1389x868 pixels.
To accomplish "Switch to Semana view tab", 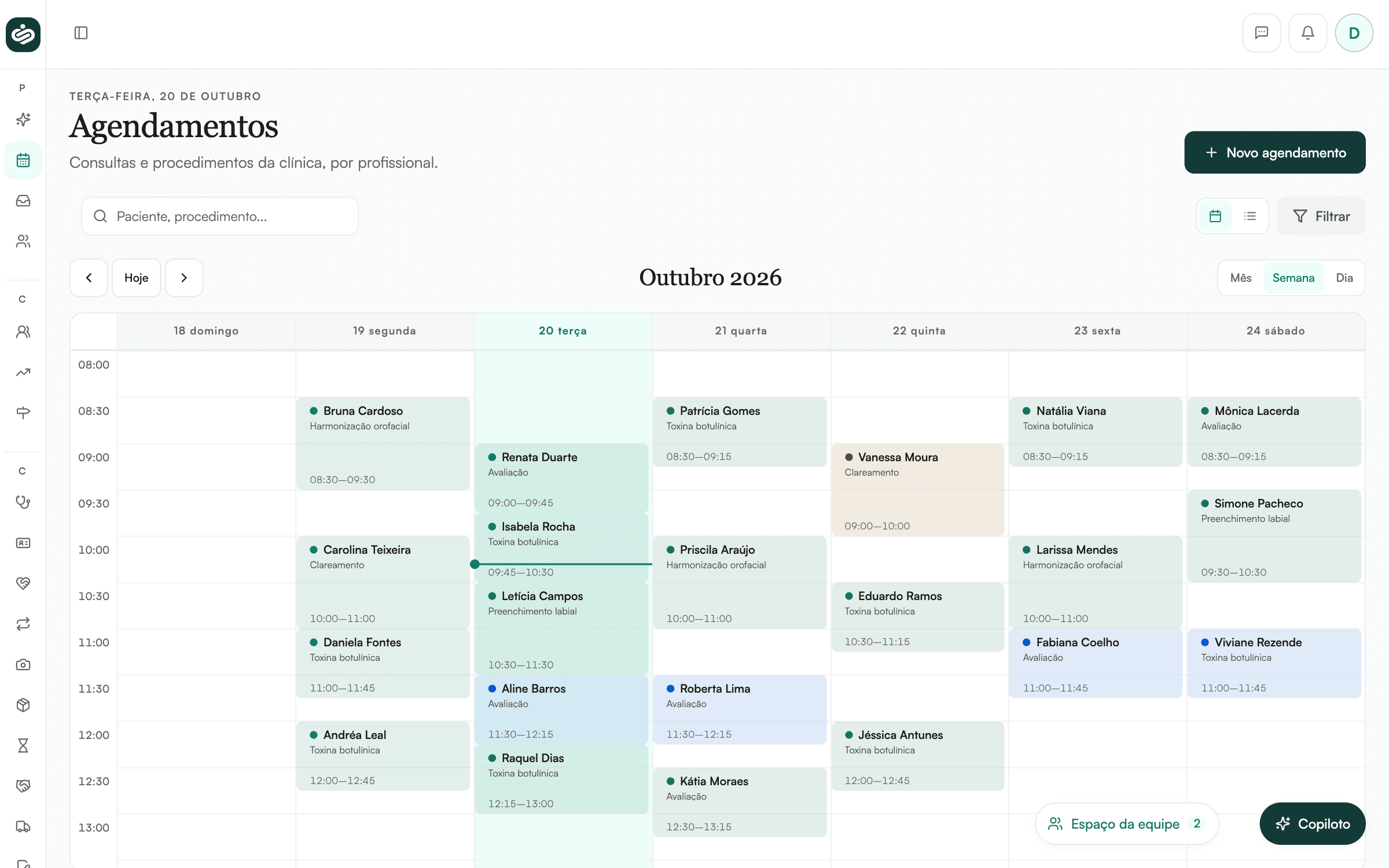I will coord(1294,278).
